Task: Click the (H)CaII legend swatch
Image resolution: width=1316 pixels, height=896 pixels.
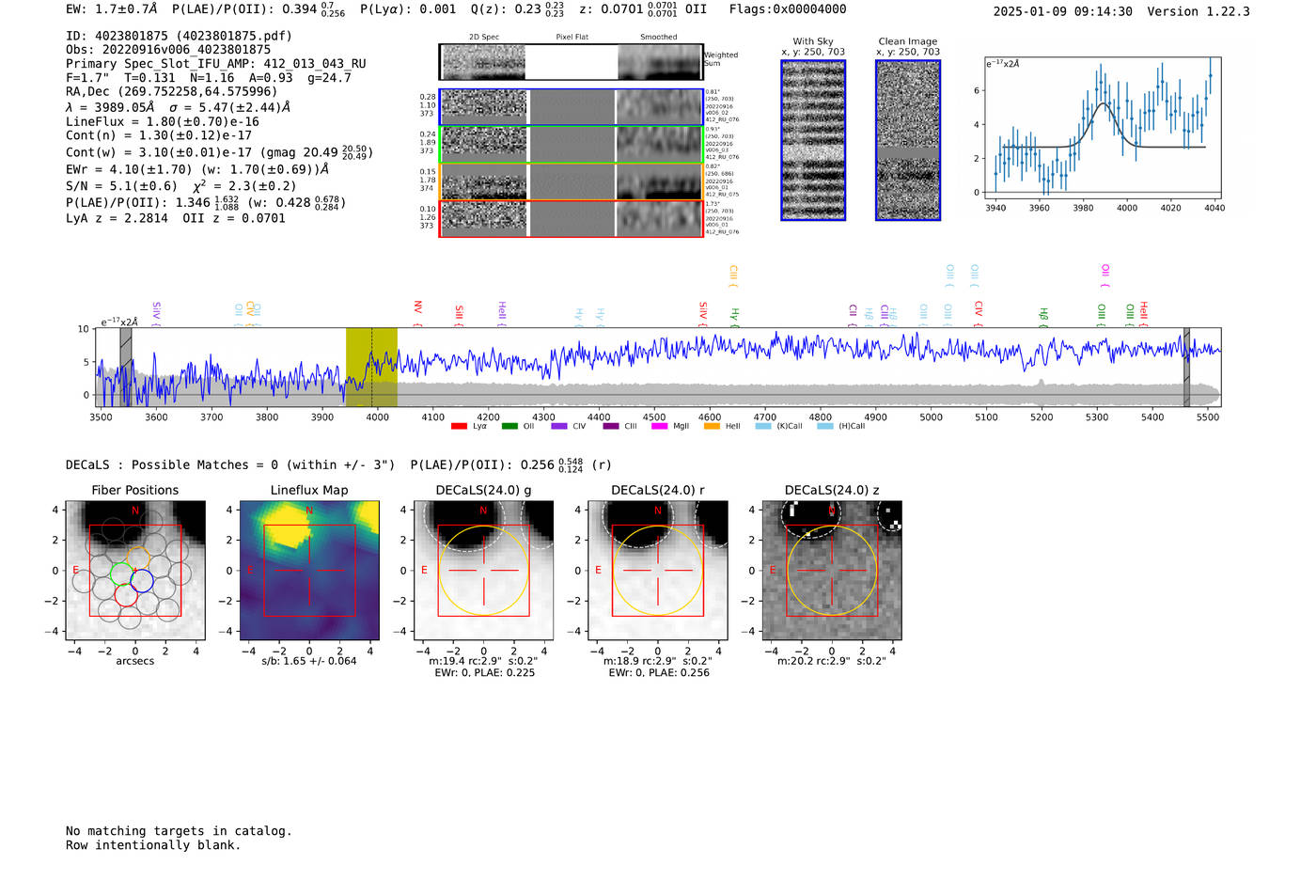Action: click(x=825, y=426)
